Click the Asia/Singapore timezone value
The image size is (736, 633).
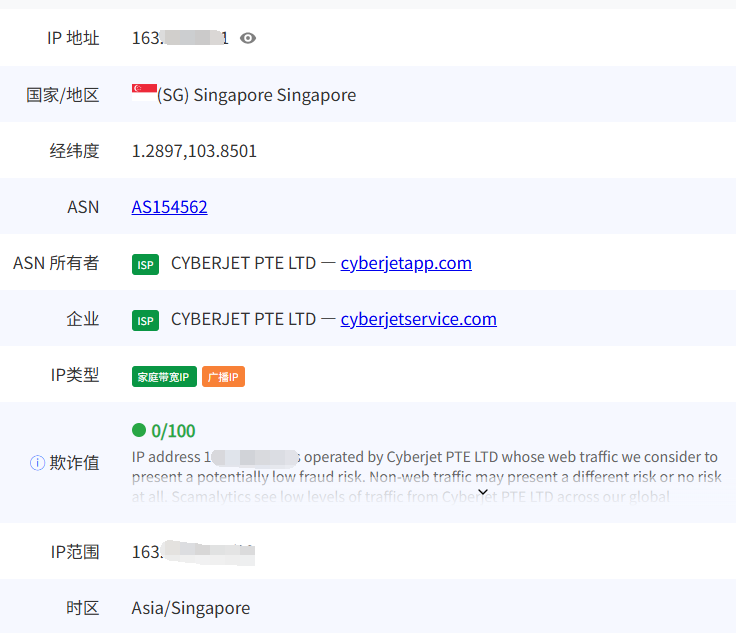coord(190,608)
